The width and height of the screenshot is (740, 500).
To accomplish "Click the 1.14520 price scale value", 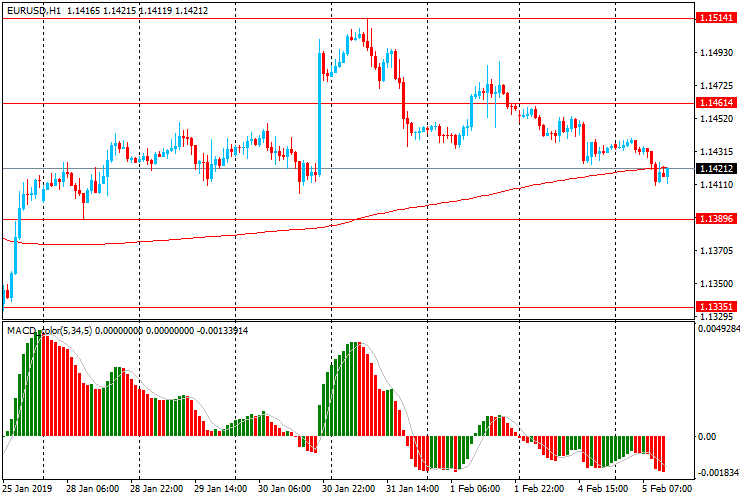I will tap(716, 119).
